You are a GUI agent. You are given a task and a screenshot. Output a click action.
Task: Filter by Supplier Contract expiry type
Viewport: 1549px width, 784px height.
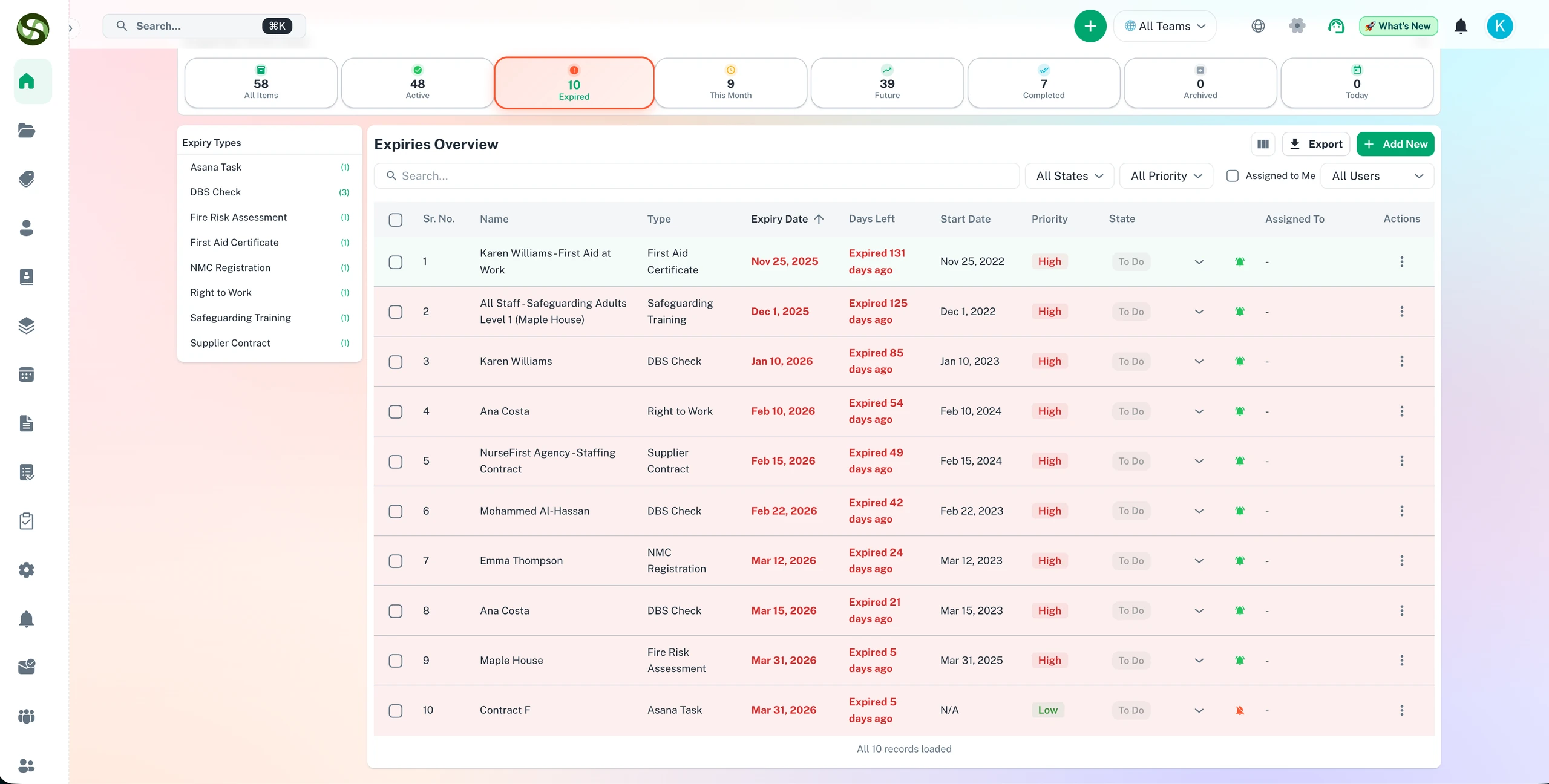click(269, 343)
